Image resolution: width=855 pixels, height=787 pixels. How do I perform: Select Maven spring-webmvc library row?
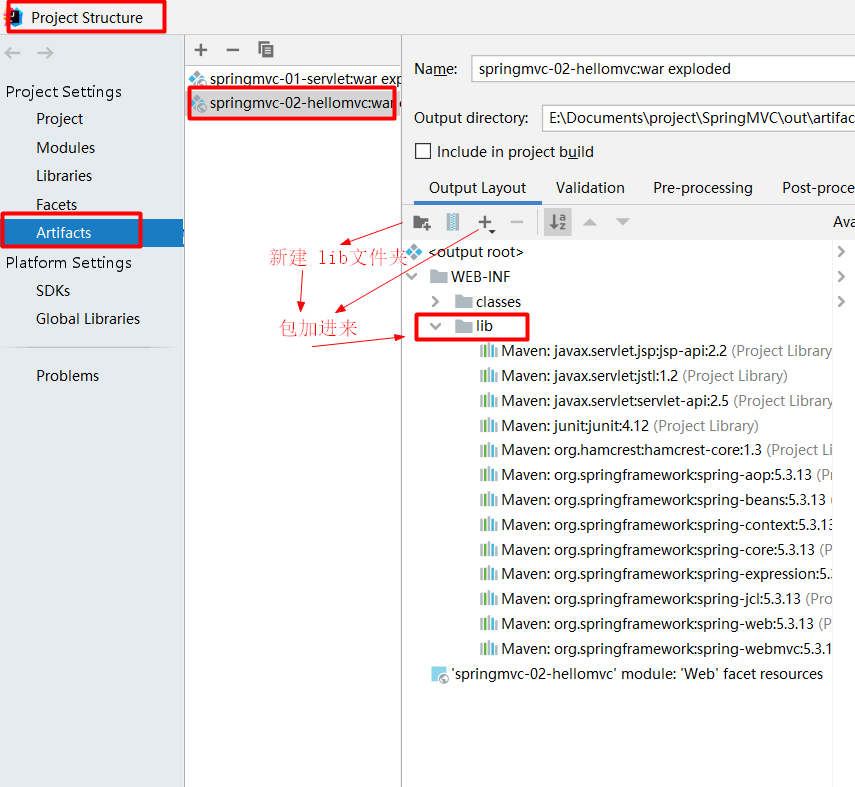coord(655,649)
